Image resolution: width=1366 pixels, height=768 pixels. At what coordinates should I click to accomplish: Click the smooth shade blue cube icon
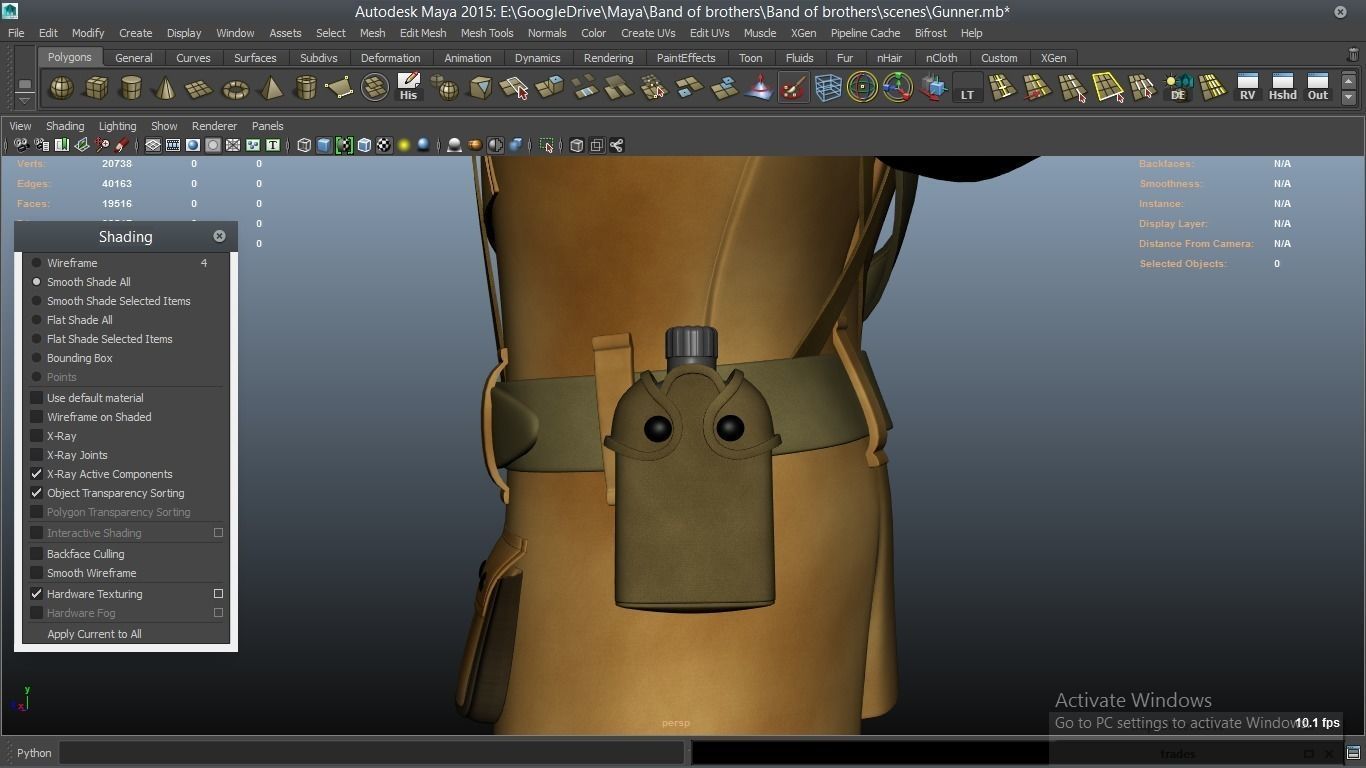(x=324, y=145)
